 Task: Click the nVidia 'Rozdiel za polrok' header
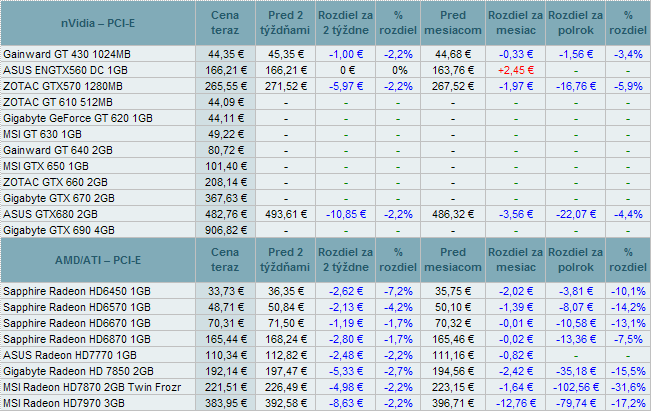pyautogui.click(x=575, y=23)
